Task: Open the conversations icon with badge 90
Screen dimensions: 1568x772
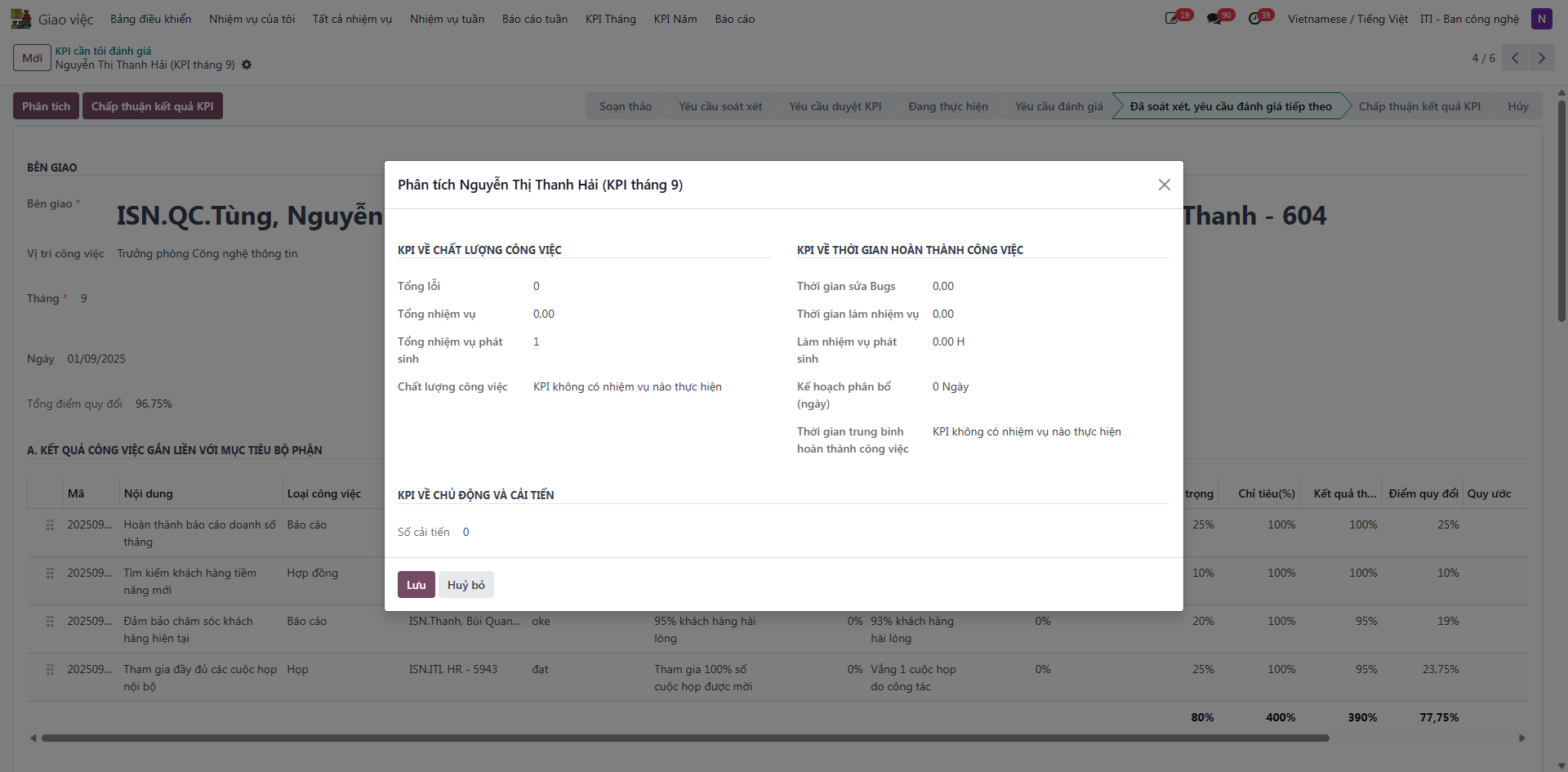Action: 1214,18
